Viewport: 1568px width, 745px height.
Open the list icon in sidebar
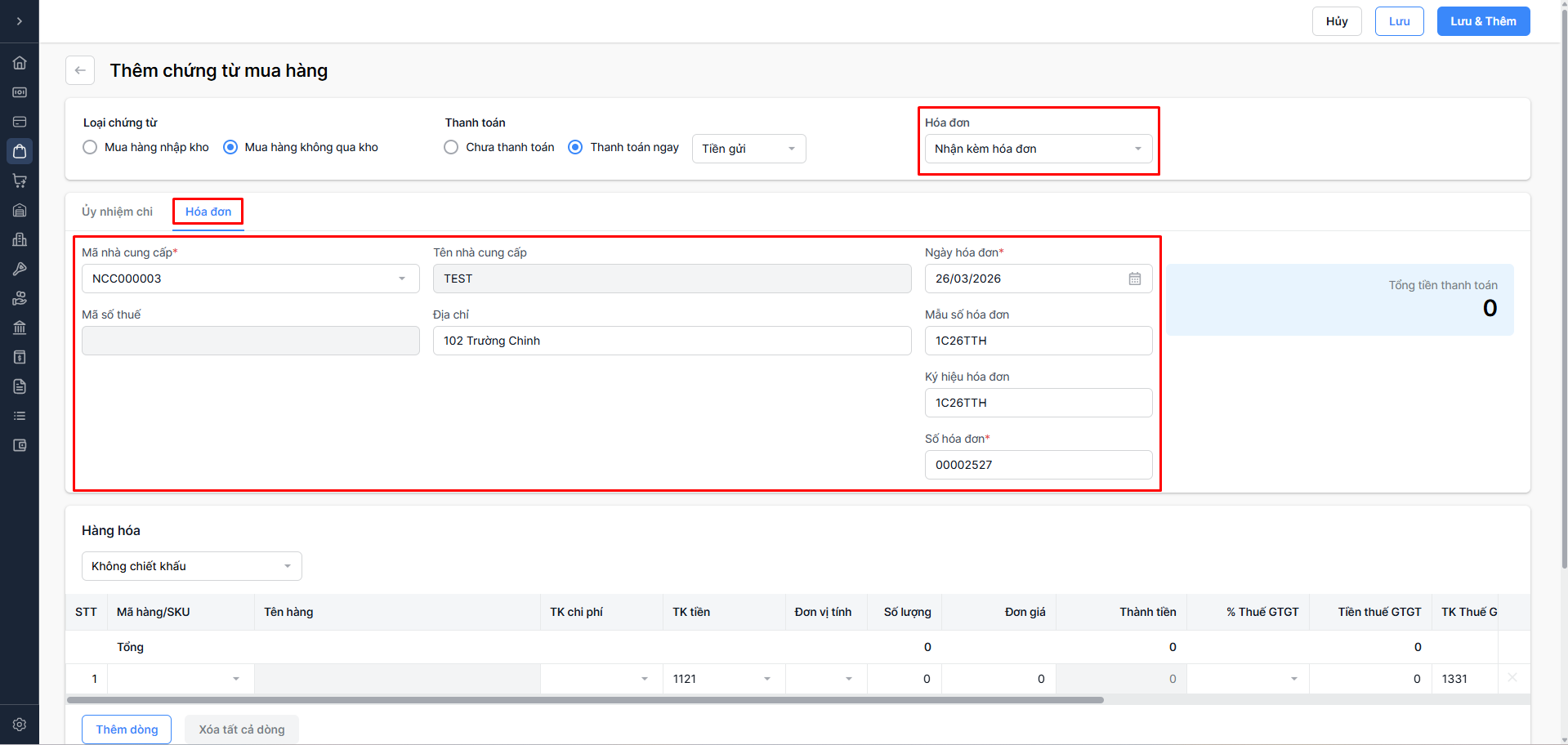[20, 416]
